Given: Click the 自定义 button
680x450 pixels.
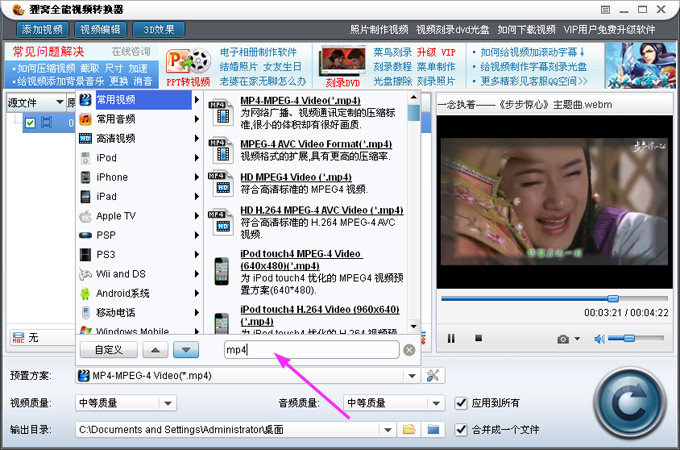Looking at the screenshot, I should [109, 350].
